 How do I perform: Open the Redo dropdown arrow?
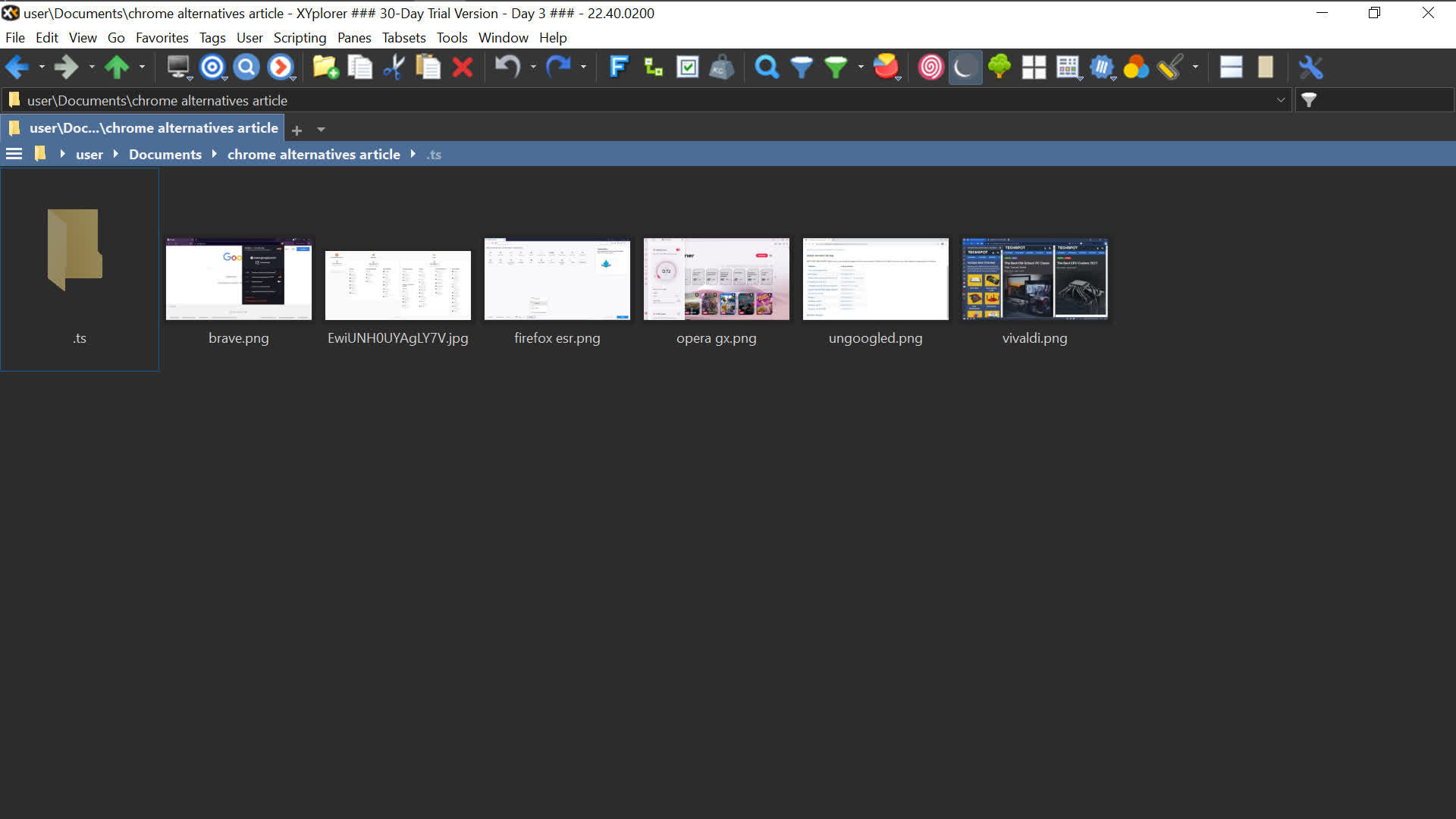tap(583, 67)
